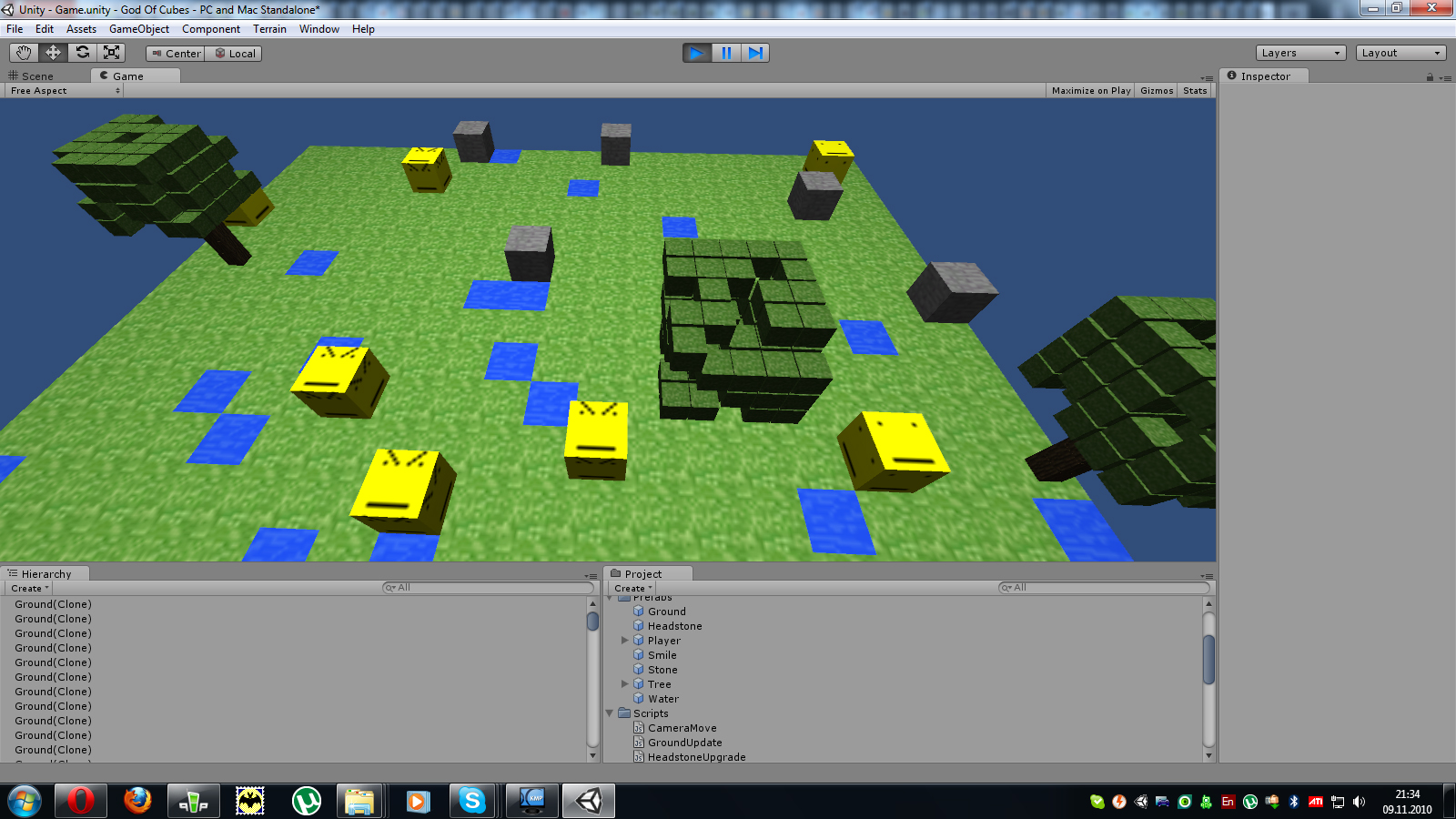Click the Play button
This screenshot has width=1456, height=819.
click(697, 53)
